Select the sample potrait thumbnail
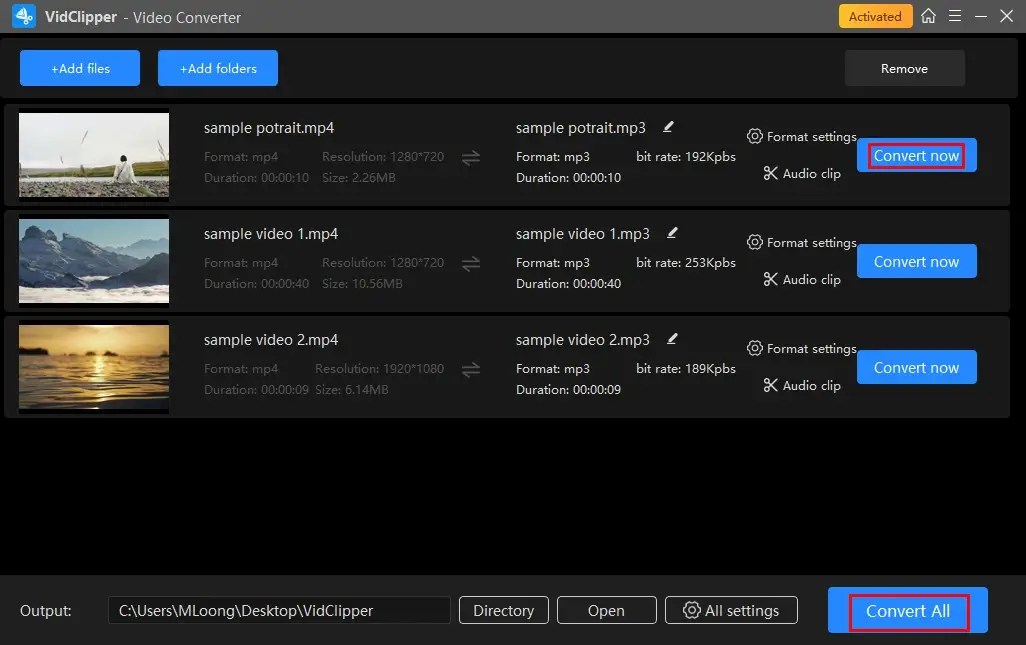 [94, 154]
